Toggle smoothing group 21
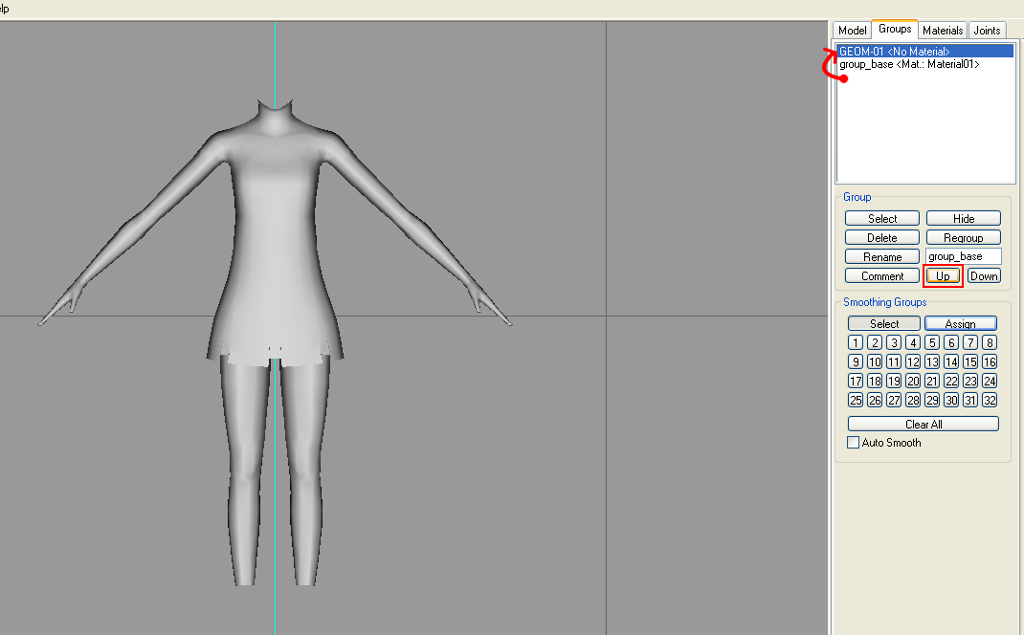Viewport: 1024px width, 635px height. 932,381
